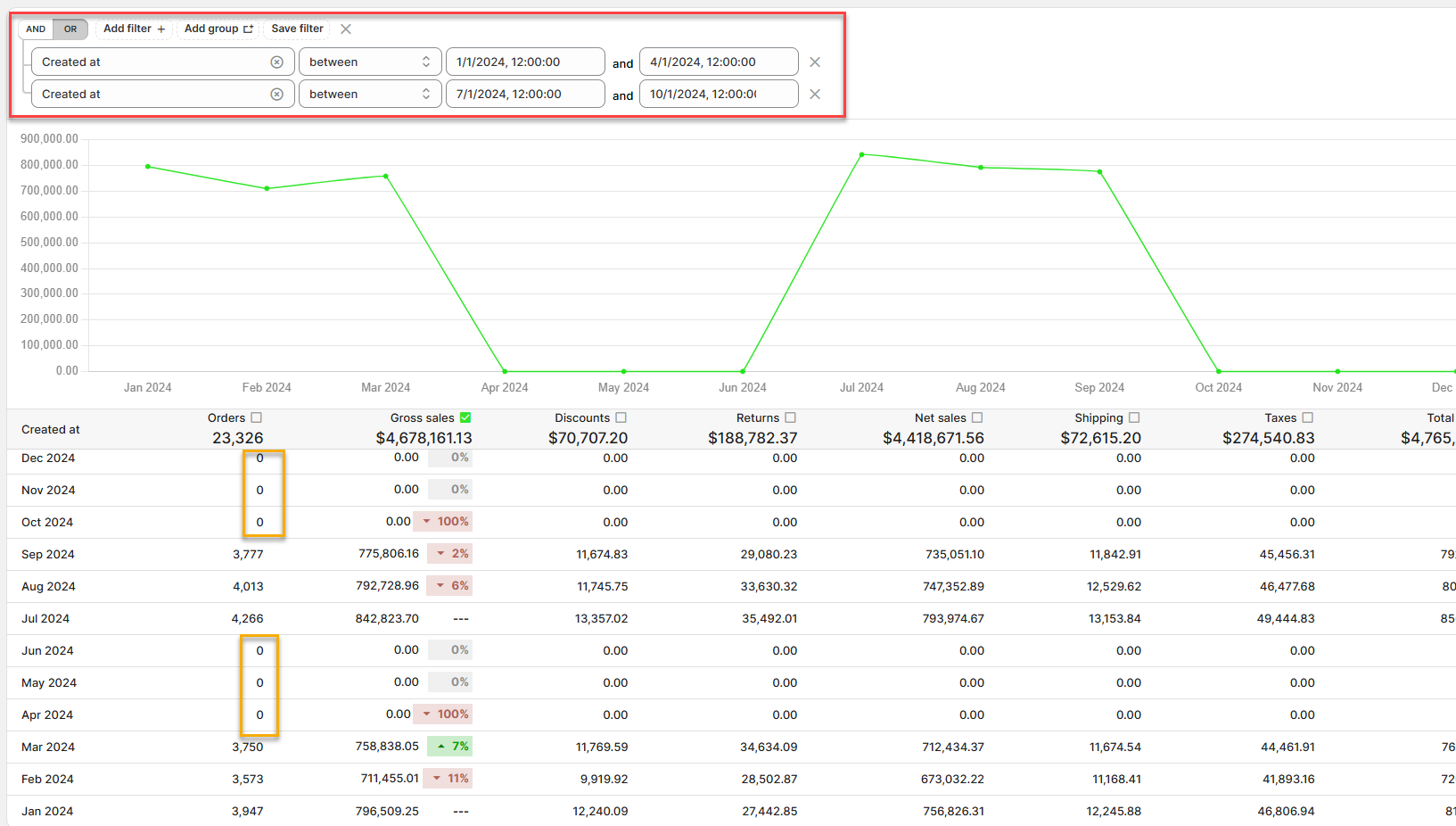The width and height of the screenshot is (1456, 826).
Task: Remove the second date filter row
Action: pyautogui.click(x=815, y=95)
